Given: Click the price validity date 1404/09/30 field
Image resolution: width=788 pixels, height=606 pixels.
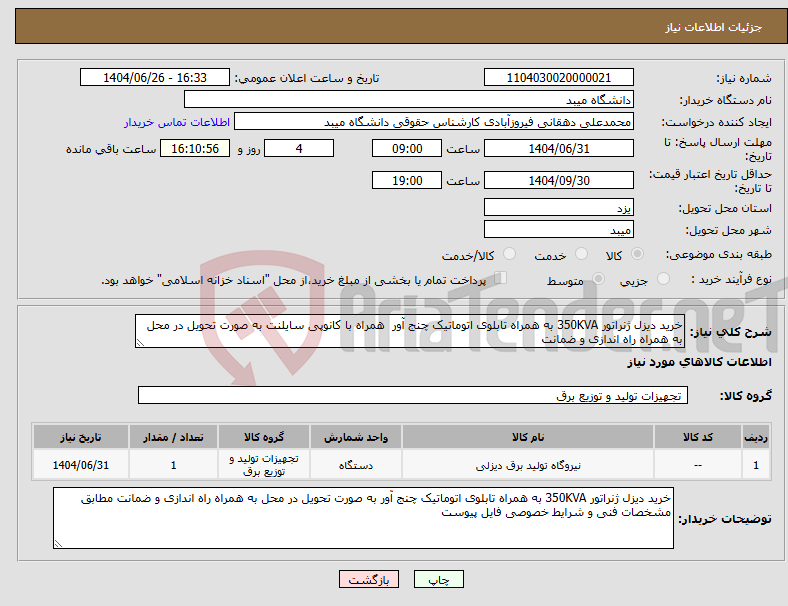Looking at the screenshot, I should tap(558, 180).
